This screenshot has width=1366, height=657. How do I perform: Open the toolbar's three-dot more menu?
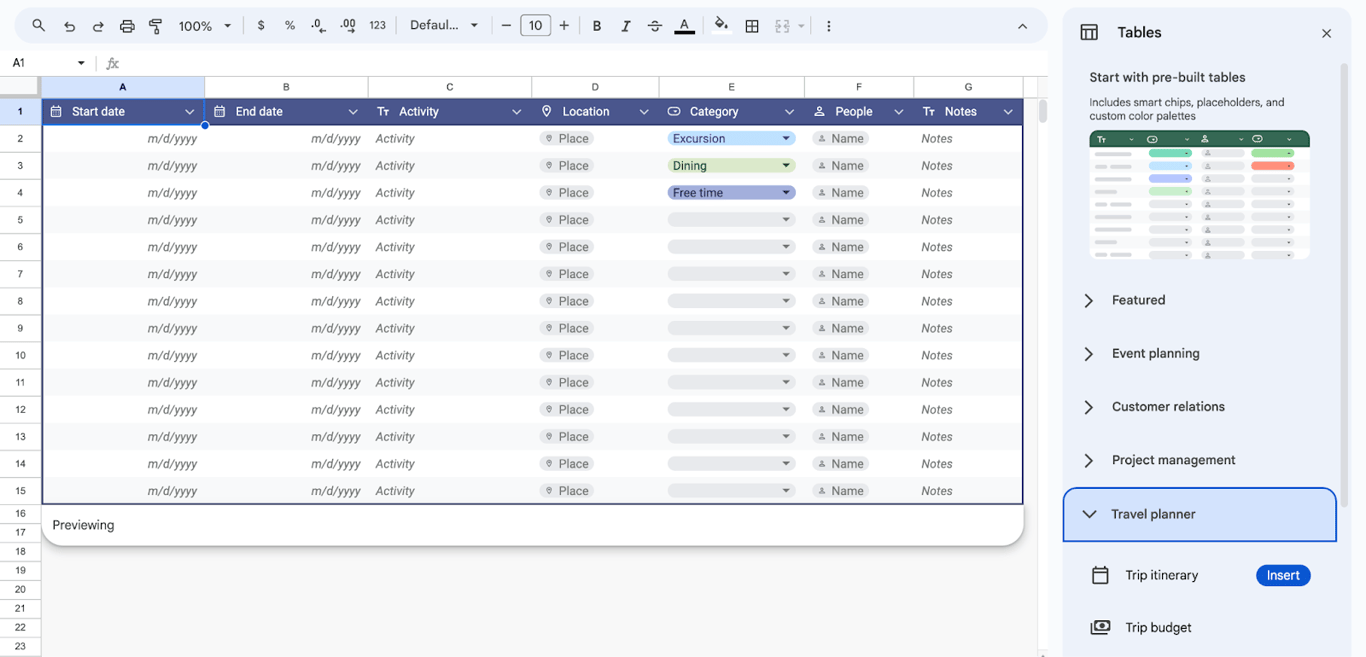828,26
